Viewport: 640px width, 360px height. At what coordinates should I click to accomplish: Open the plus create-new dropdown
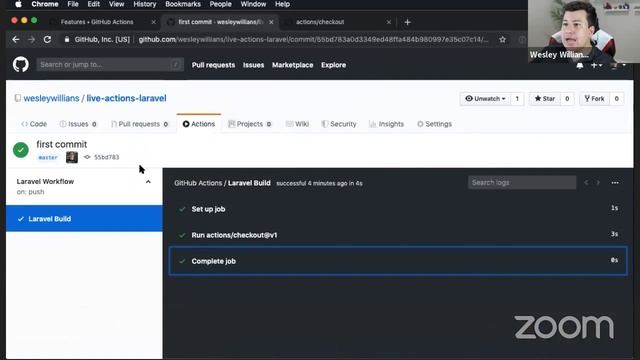pos(596,65)
